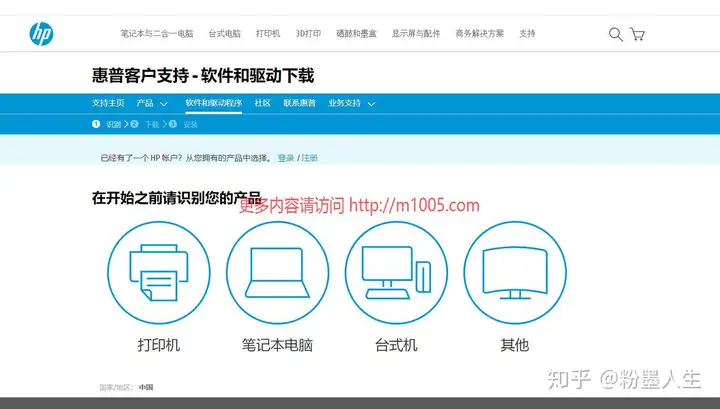This screenshot has height=409, width=720.
Task: Click step 2 下载 in breadcrumb
Action: tap(145, 124)
